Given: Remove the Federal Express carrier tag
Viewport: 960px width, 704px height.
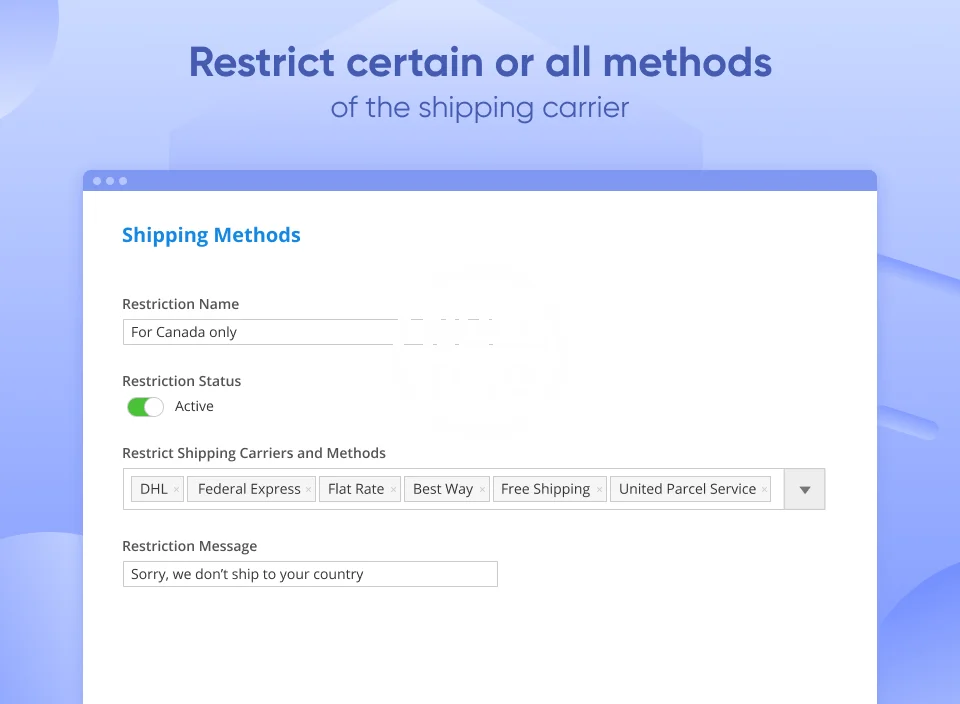Looking at the screenshot, I should click(309, 490).
